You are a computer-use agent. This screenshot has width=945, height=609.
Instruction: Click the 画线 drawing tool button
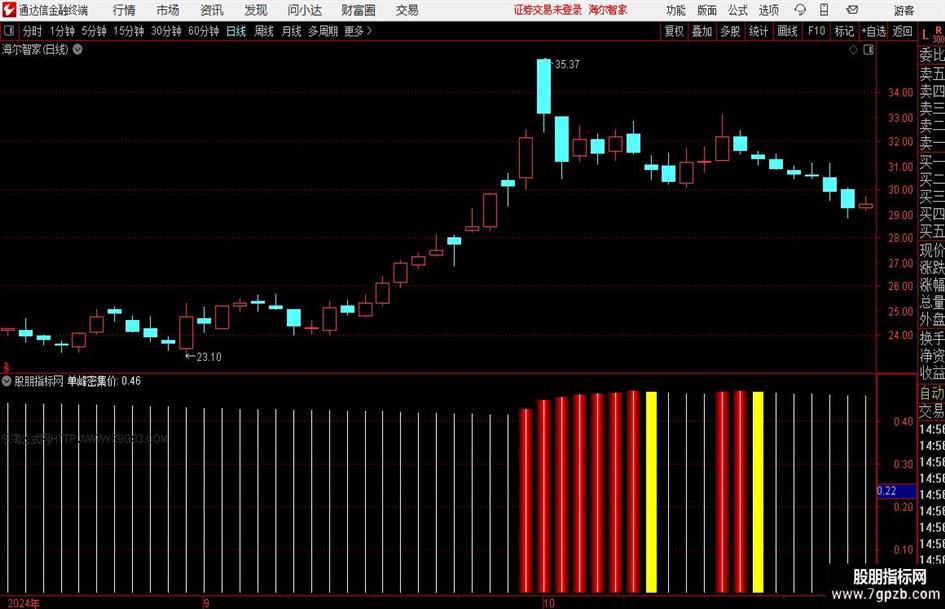pos(787,31)
